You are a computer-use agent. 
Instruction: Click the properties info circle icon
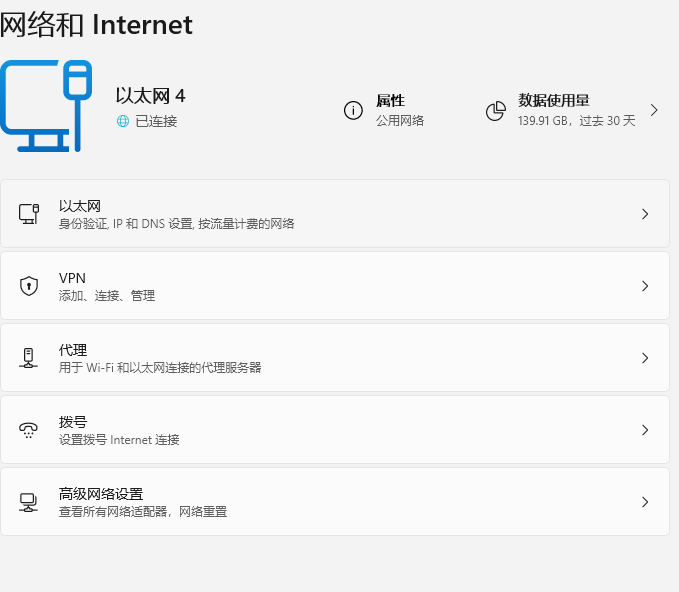click(353, 110)
